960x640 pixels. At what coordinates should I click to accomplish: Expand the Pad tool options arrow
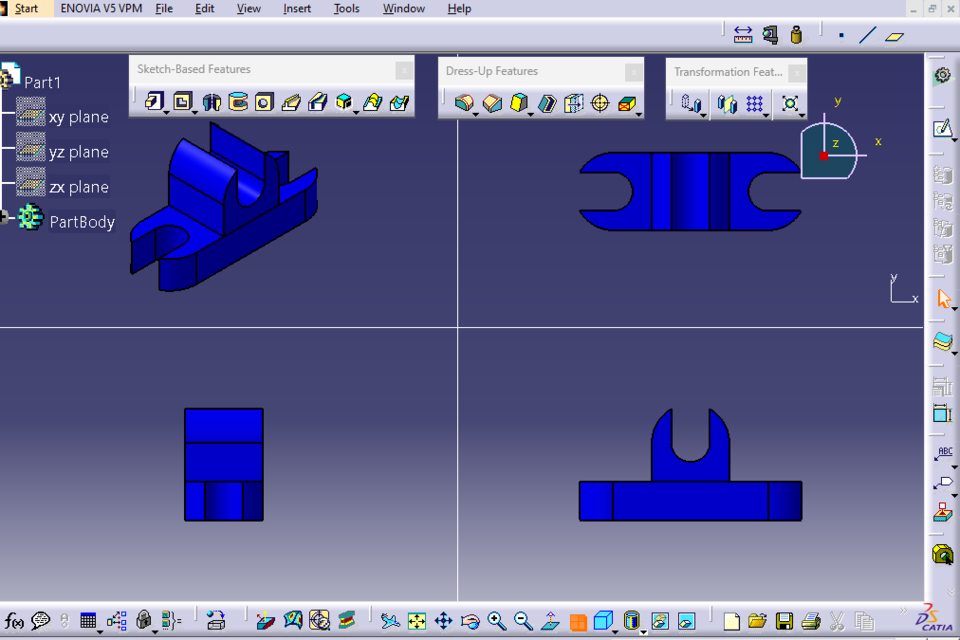point(165,112)
